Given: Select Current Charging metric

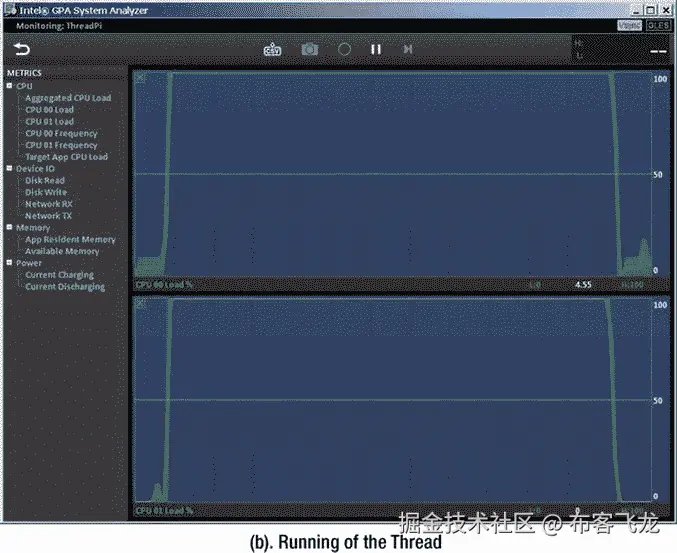Looking at the screenshot, I should click(59, 275).
